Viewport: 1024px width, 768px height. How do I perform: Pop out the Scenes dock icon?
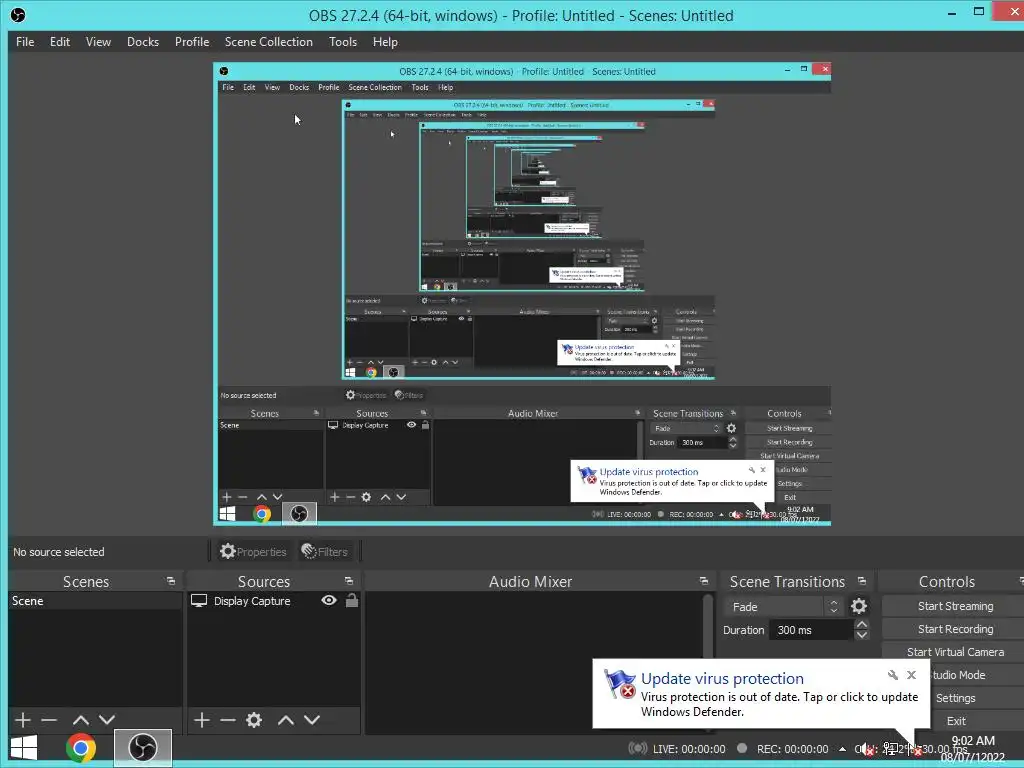(x=171, y=581)
